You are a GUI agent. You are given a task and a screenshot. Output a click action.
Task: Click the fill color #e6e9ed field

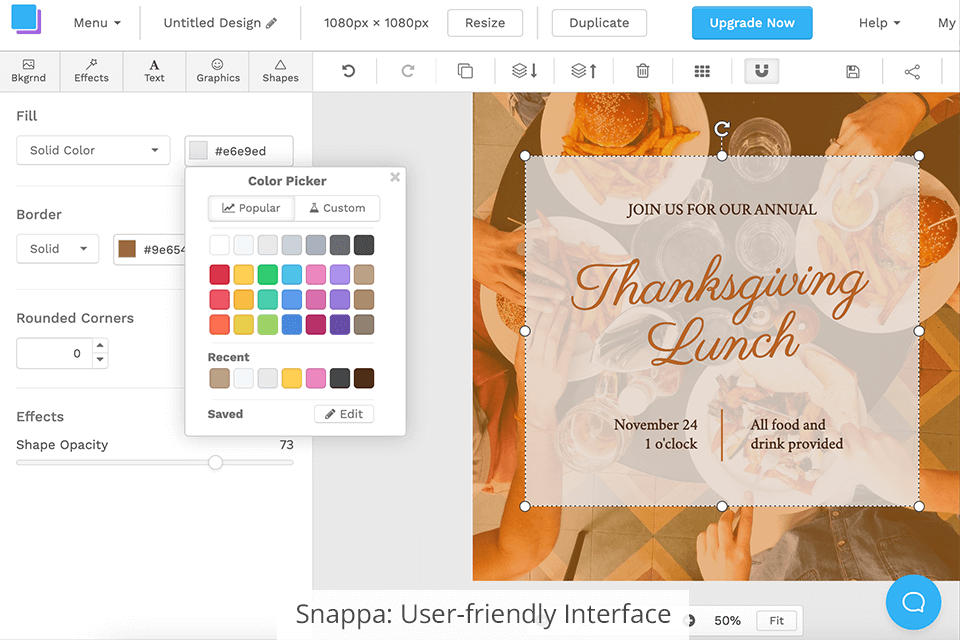pos(239,151)
